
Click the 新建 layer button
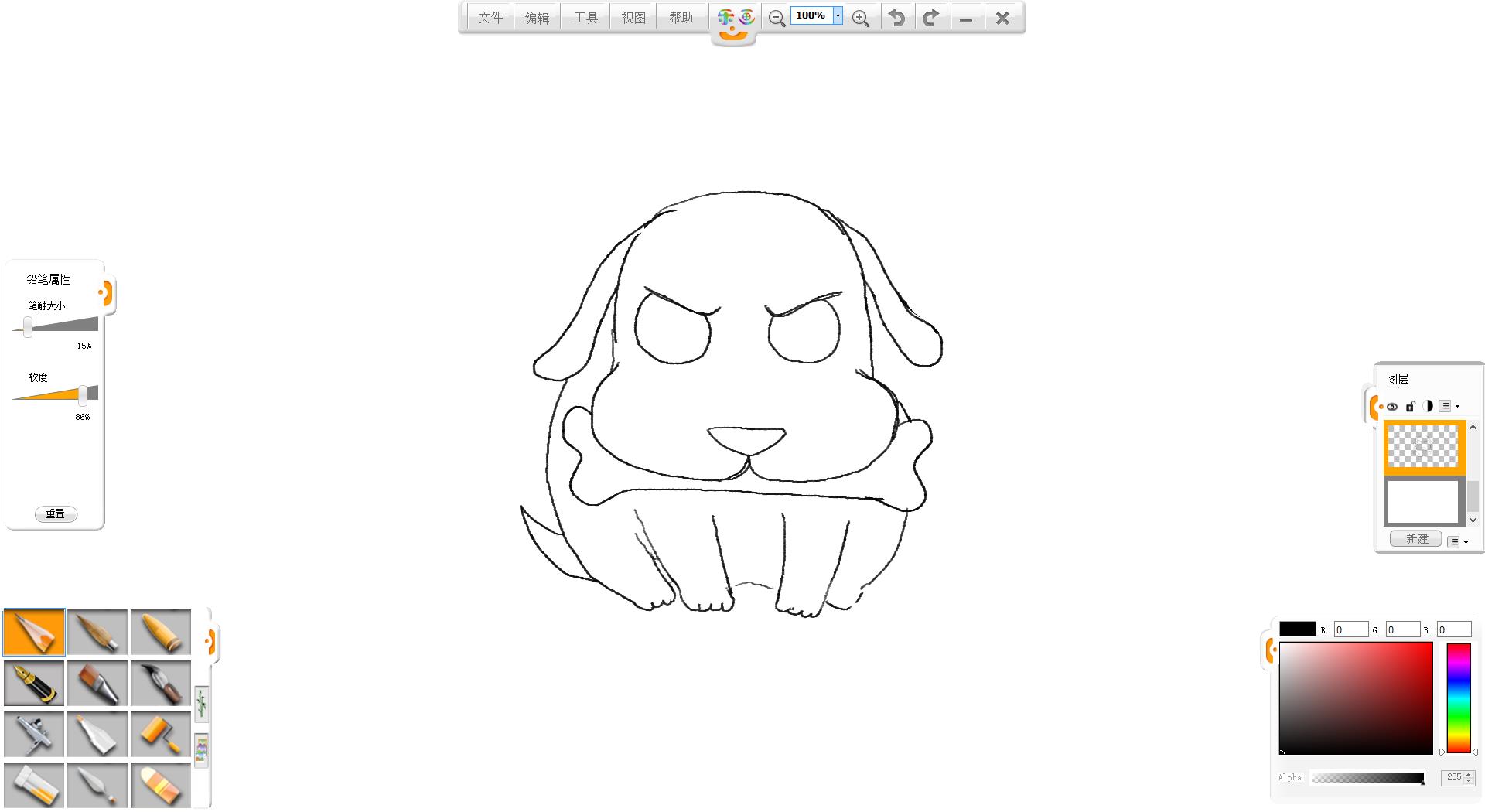click(1416, 539)
